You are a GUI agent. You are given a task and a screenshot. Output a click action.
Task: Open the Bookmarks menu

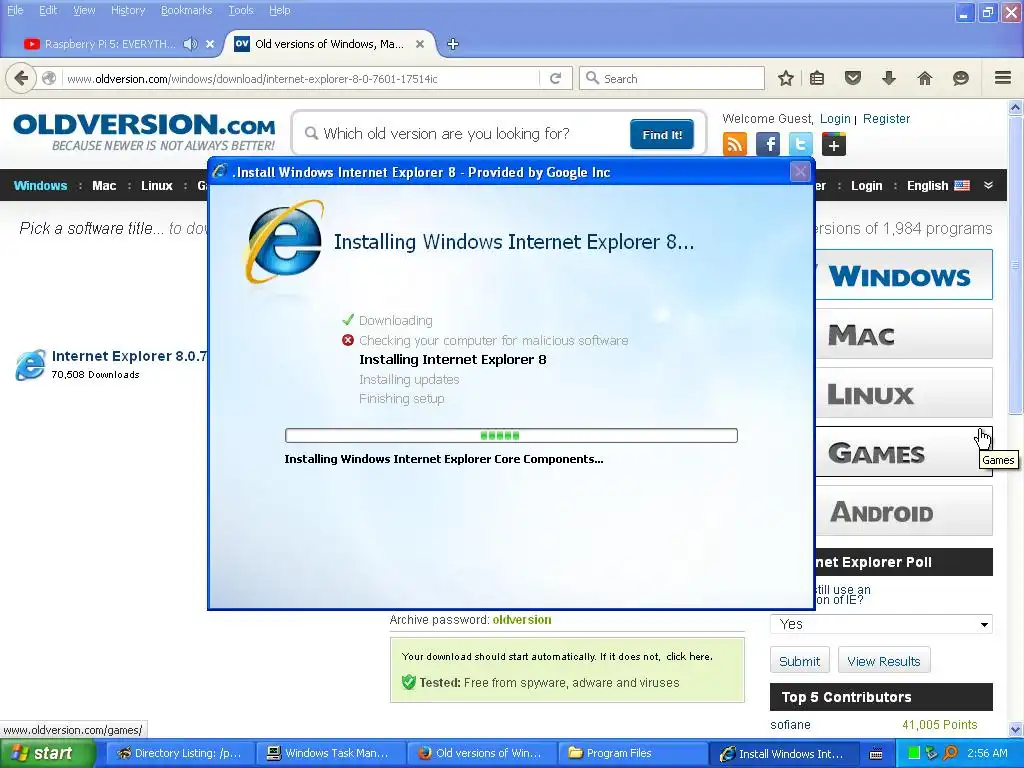(187, 10)
